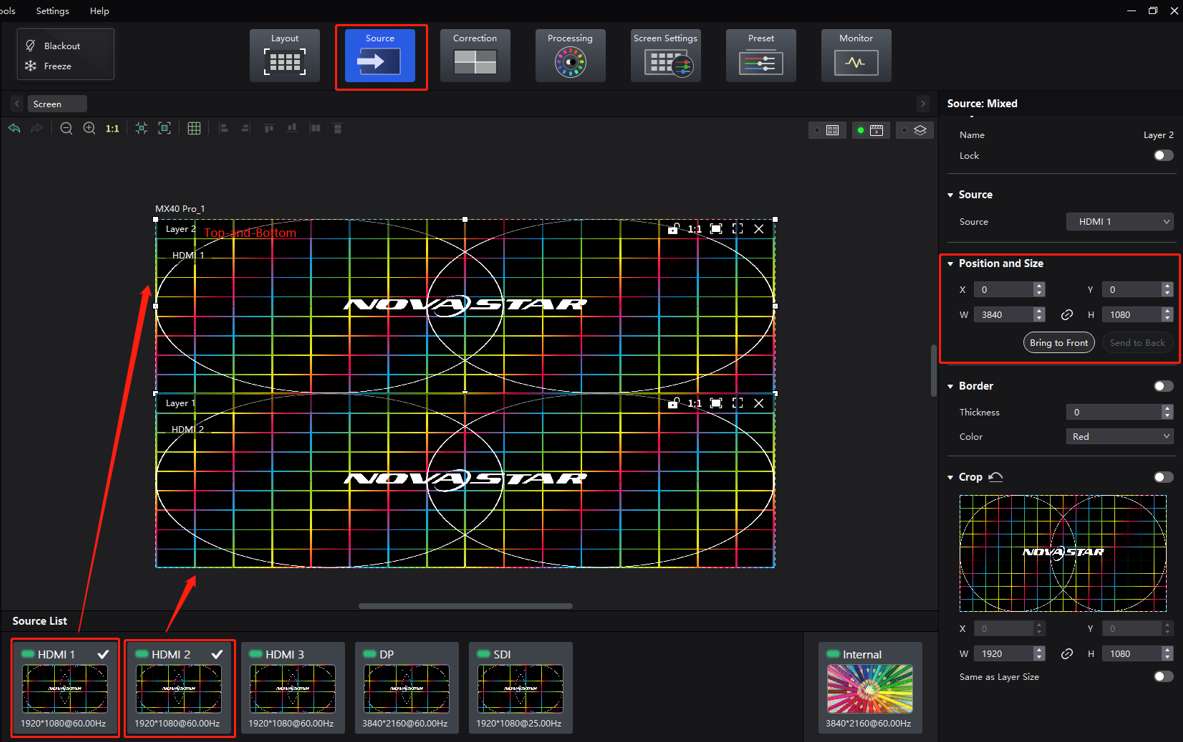Viewport: 1183px width, 742px height.
Task: Enable the Crop toggle switch
Action: 1163,477
